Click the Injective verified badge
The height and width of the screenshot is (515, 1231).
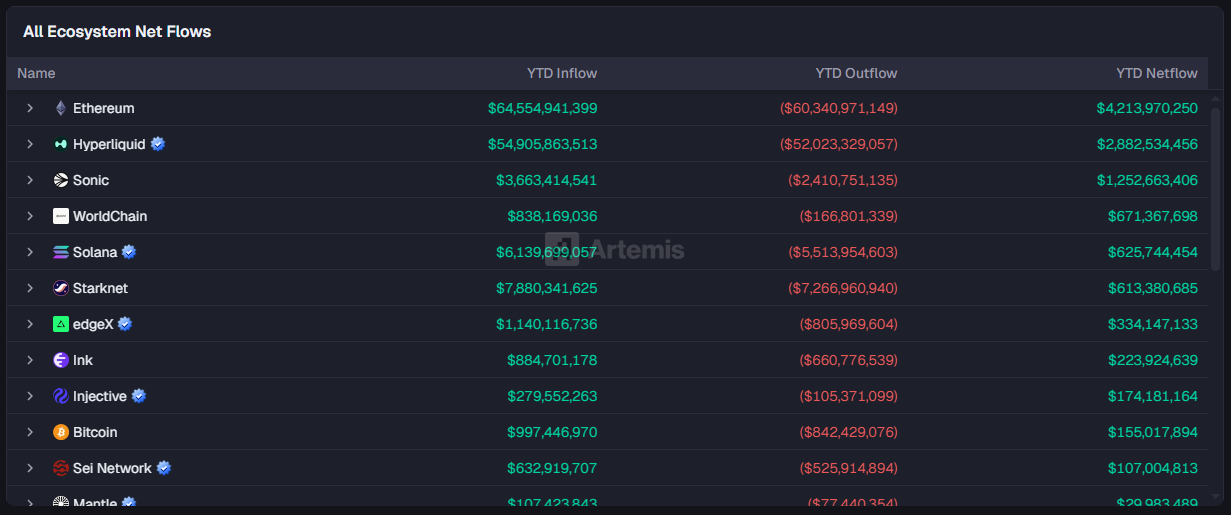tap(139, 396)
